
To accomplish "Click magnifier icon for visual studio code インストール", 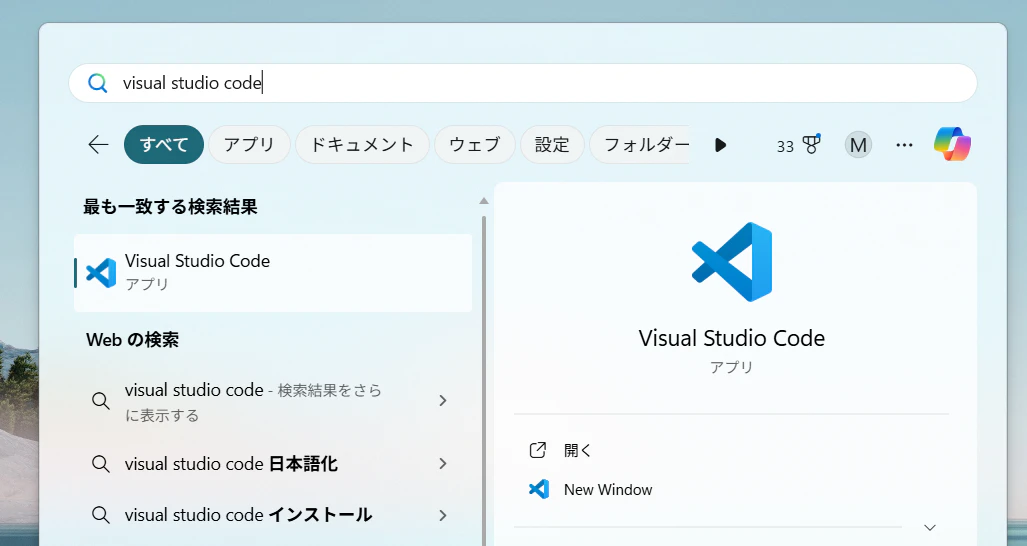I will click(x=101, y=515).
